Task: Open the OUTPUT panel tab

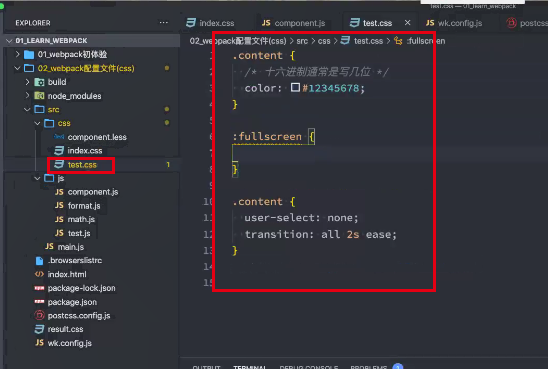Action: pos(206,367)
